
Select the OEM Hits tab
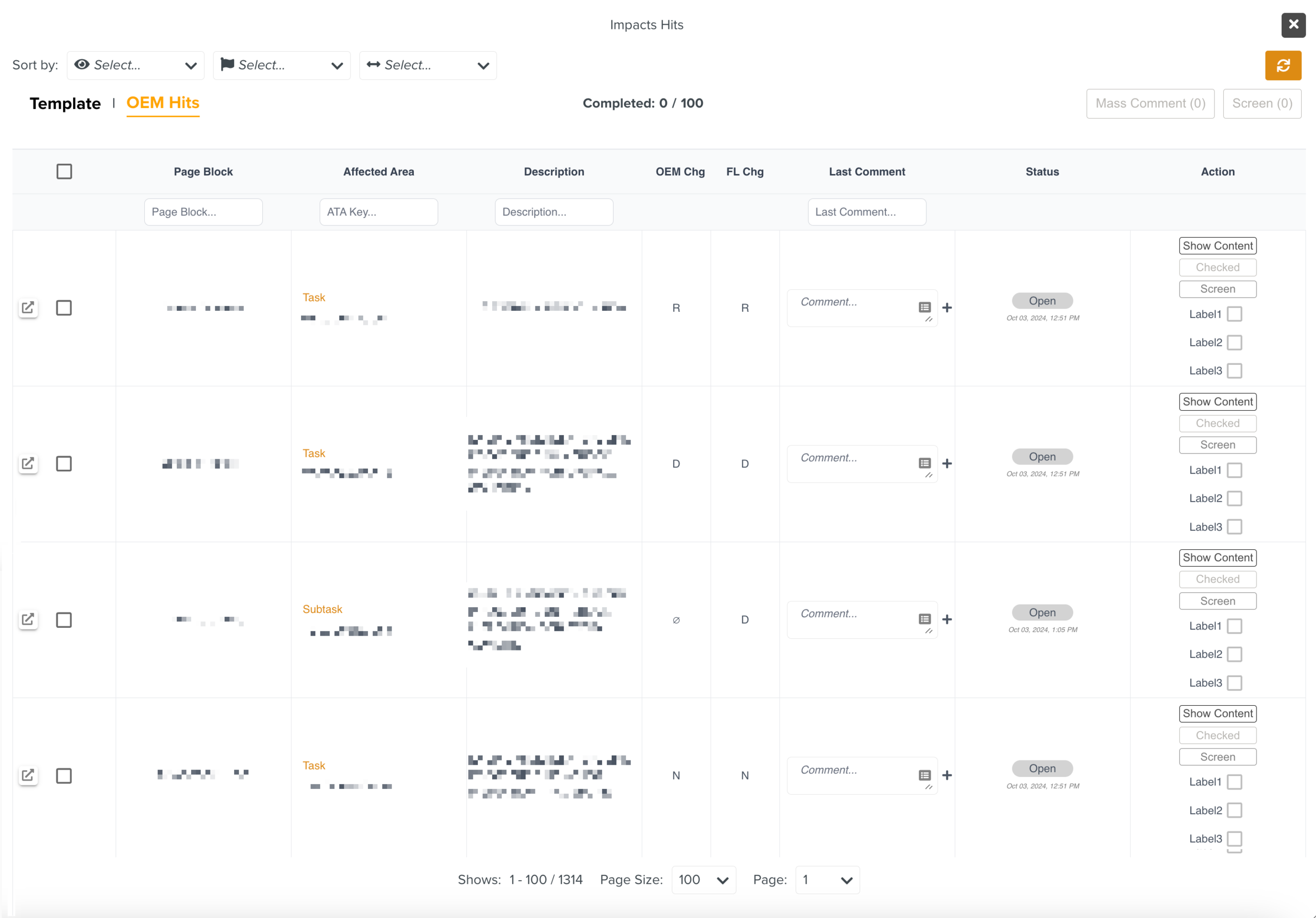(163, 103)
